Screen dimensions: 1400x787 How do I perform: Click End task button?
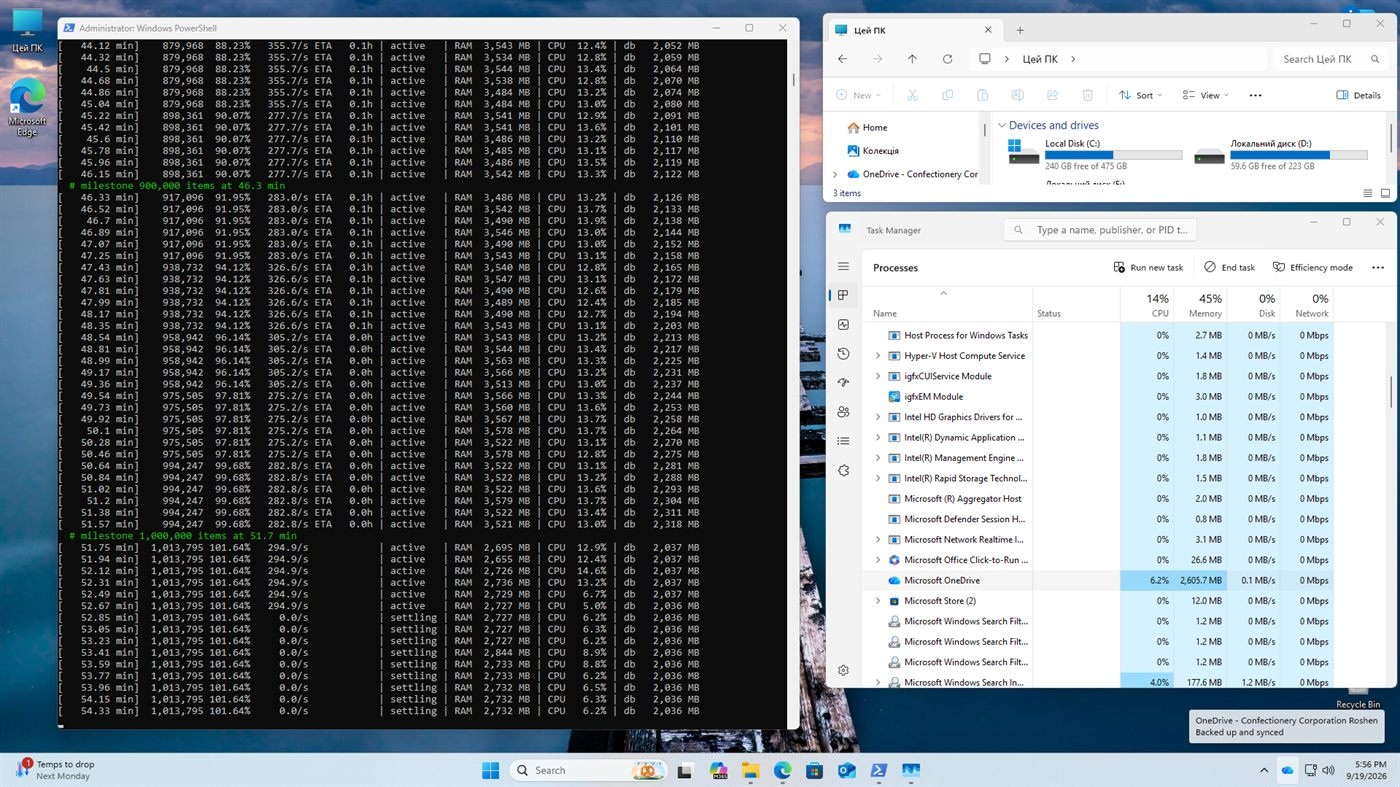click(x=1229, y=267)
